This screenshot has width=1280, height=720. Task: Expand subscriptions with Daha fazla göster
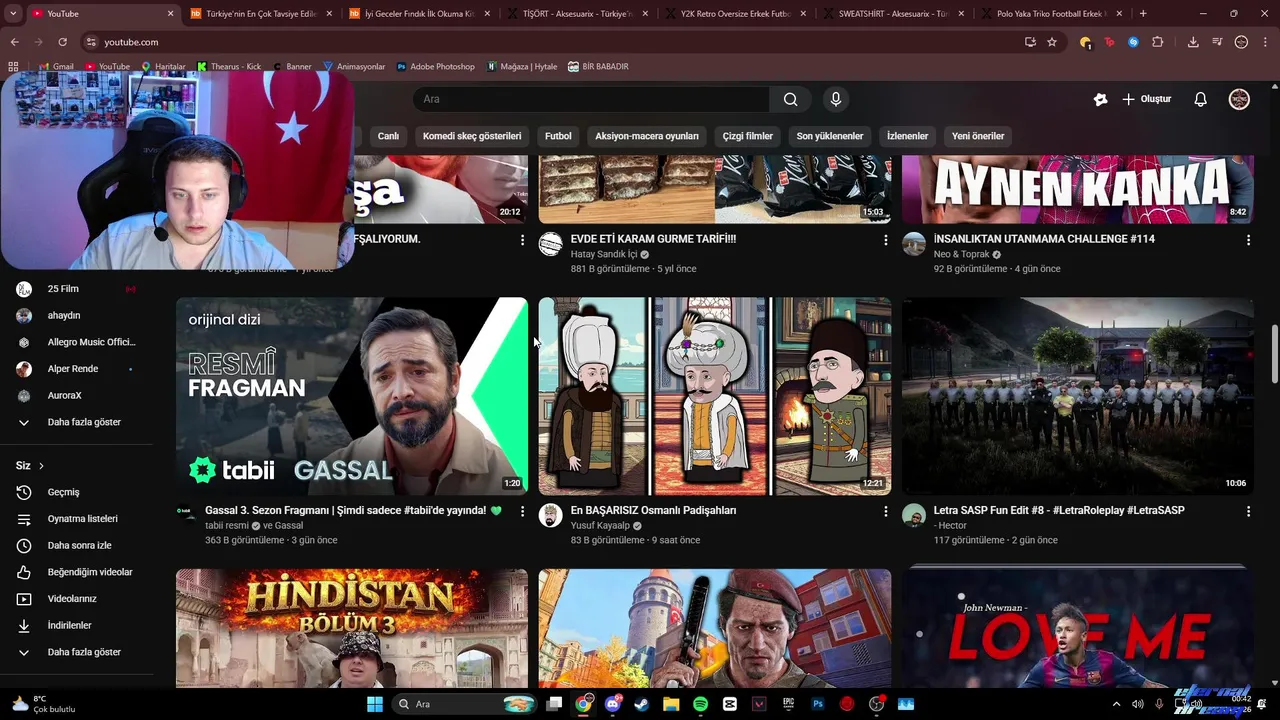click(x=76, y=422)
